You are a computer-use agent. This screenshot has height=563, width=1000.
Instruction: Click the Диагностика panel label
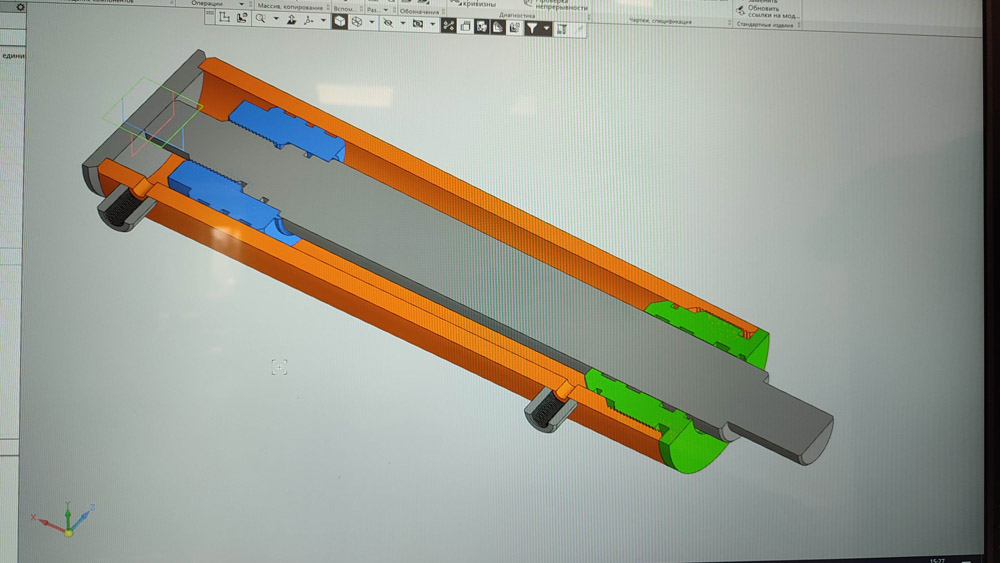point(517,15)
